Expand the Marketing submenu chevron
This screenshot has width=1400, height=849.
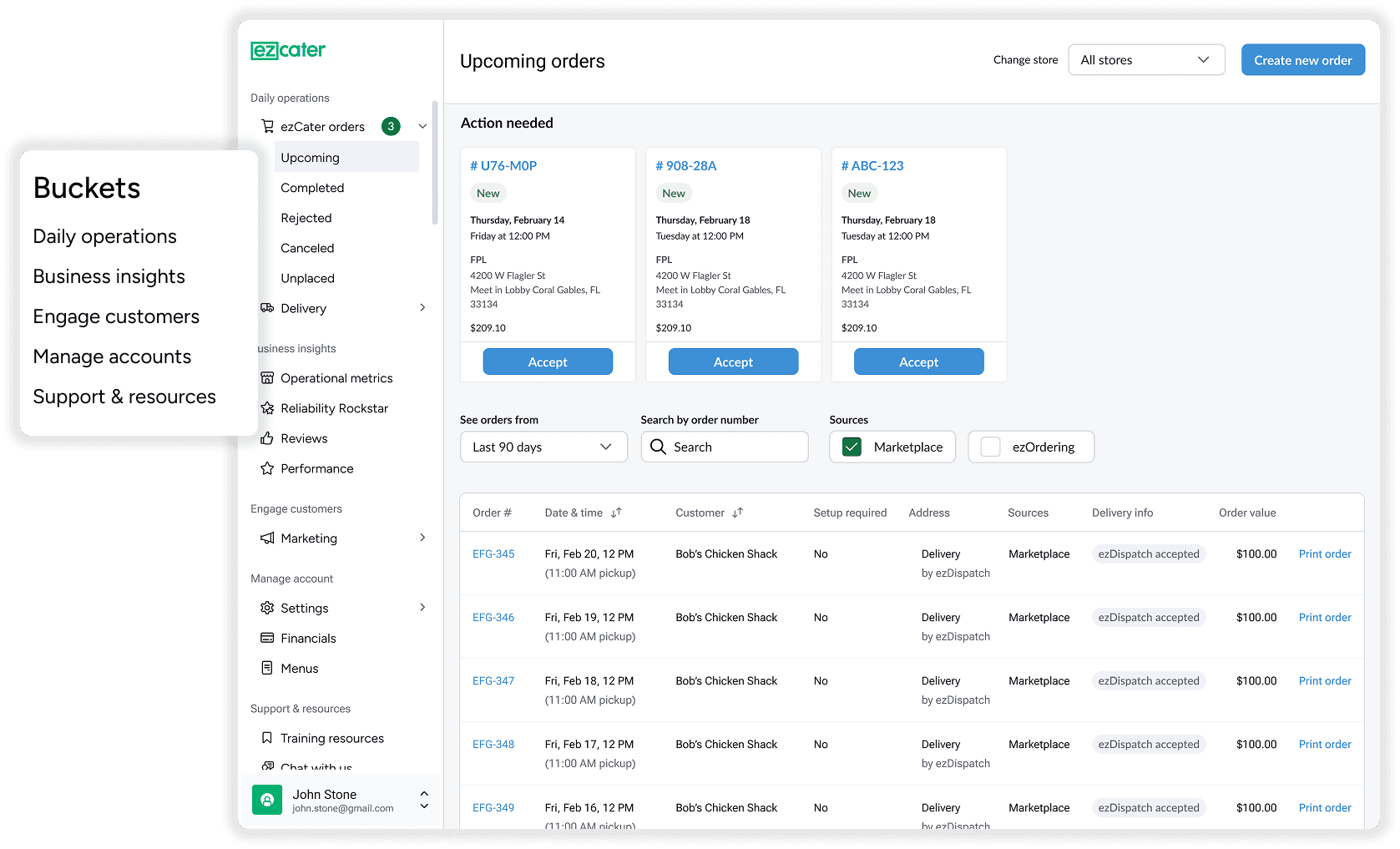point(422,538)
